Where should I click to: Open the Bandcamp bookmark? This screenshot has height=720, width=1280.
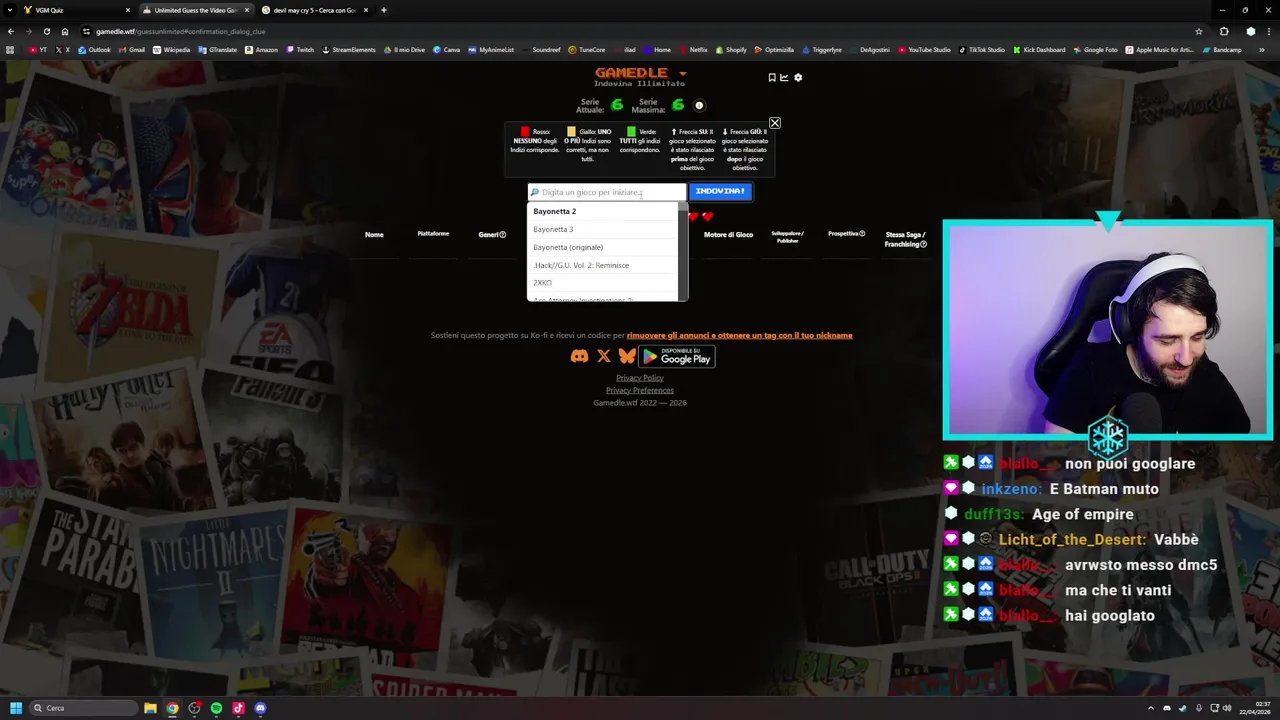click(1222, 50)
